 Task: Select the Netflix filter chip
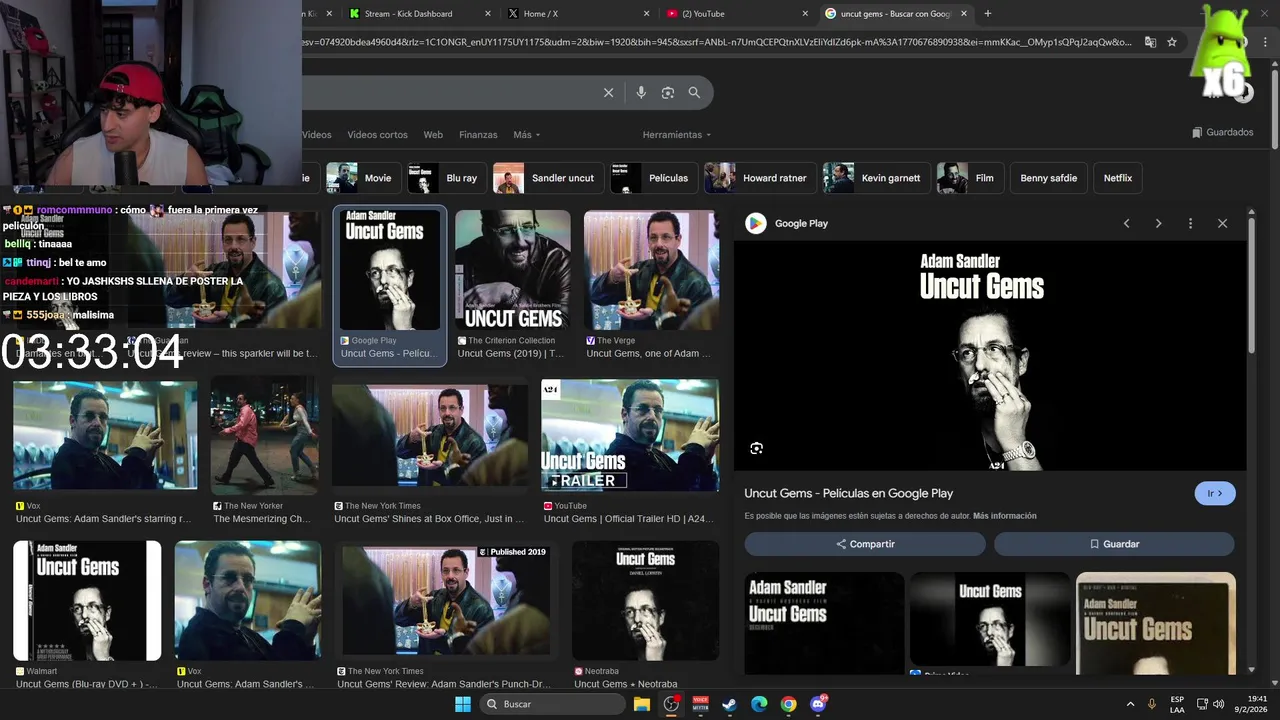tap(1118, 178)
